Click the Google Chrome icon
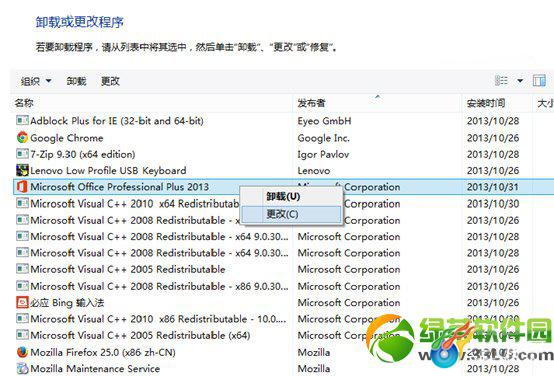The height and width of the screenshot is (376, 554). pos(22,137)
